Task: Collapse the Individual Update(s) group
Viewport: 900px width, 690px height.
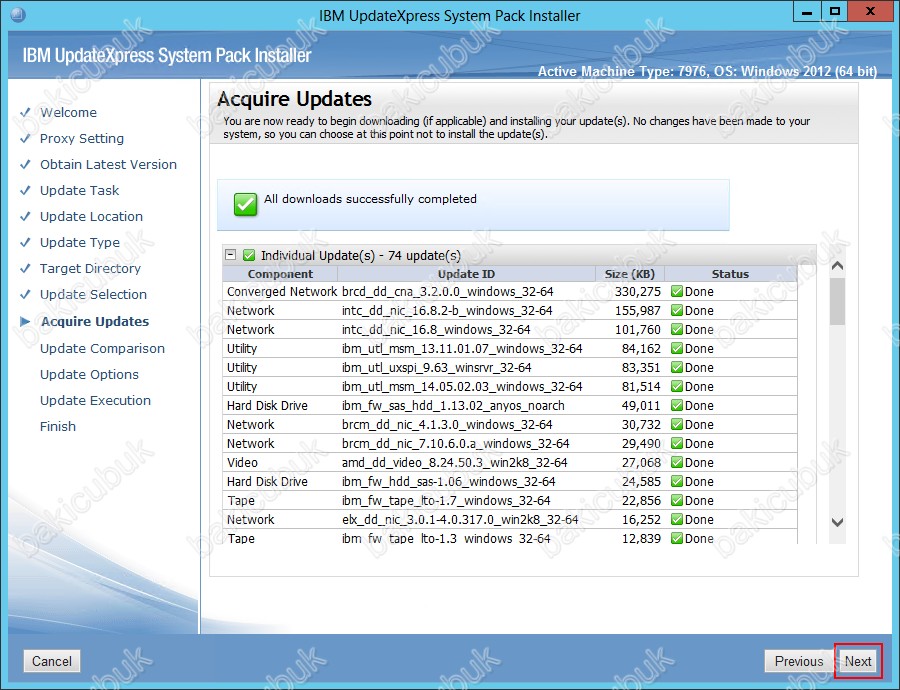Action: (231, 254)
